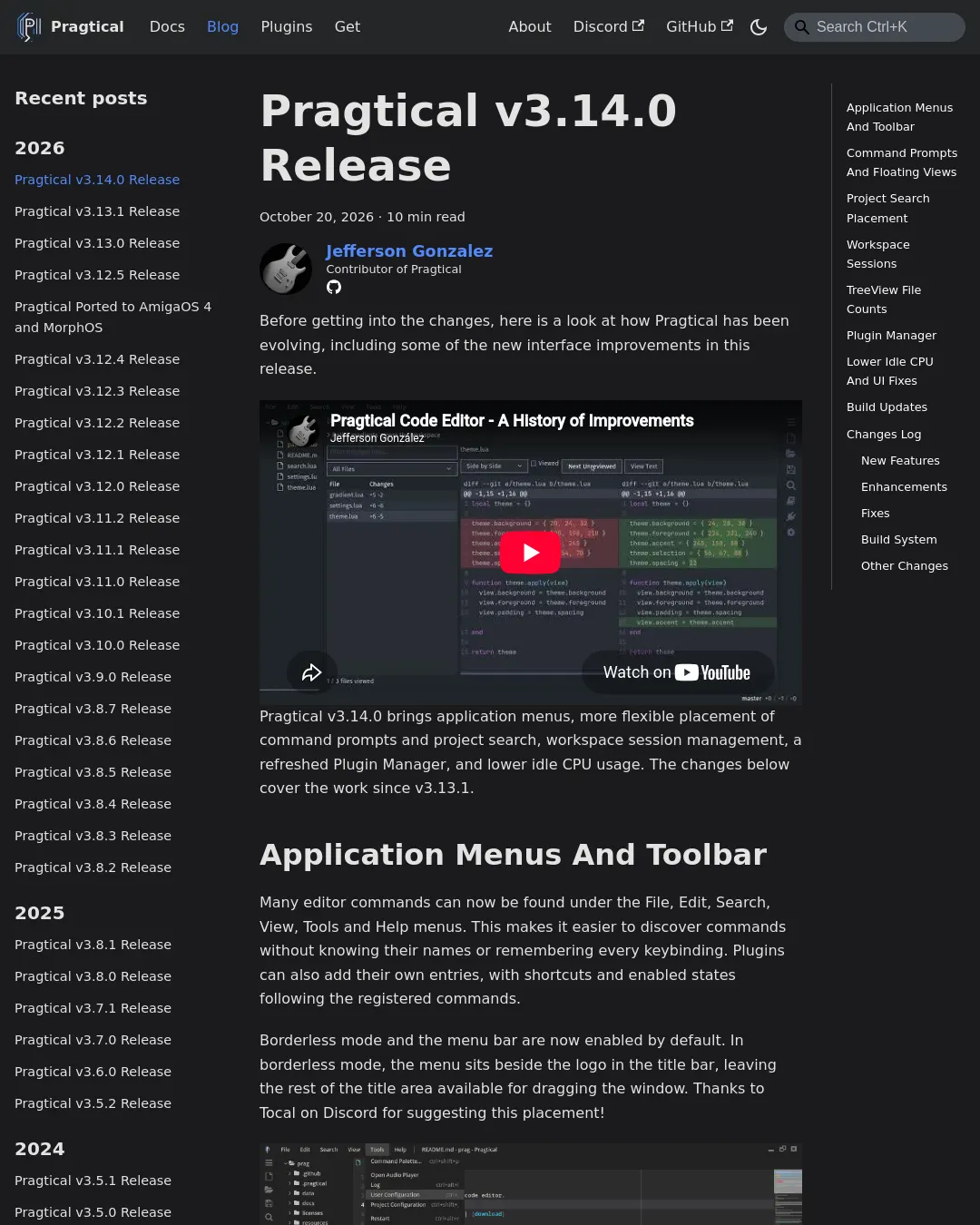Open the GitHub external link

click(x=700, y=27)
